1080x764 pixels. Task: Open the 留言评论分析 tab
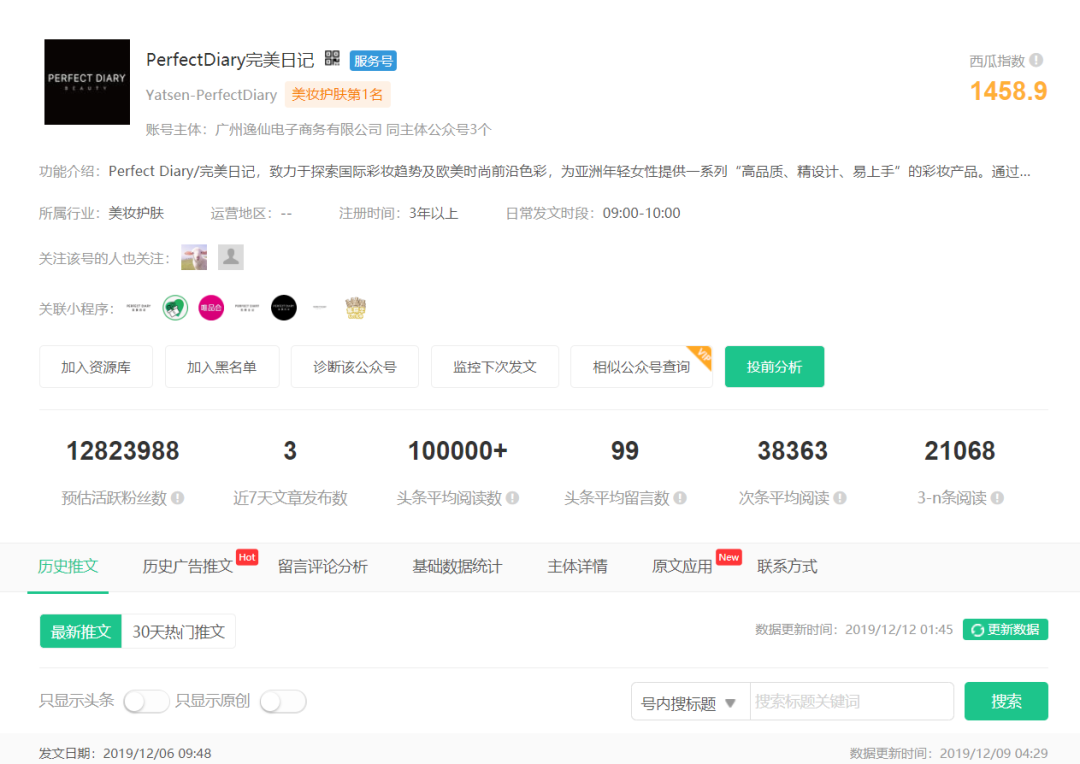click(322, 566)
